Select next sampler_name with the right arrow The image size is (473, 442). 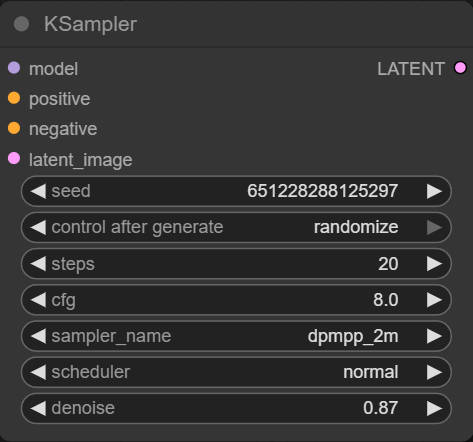click(x=434, y=336)
